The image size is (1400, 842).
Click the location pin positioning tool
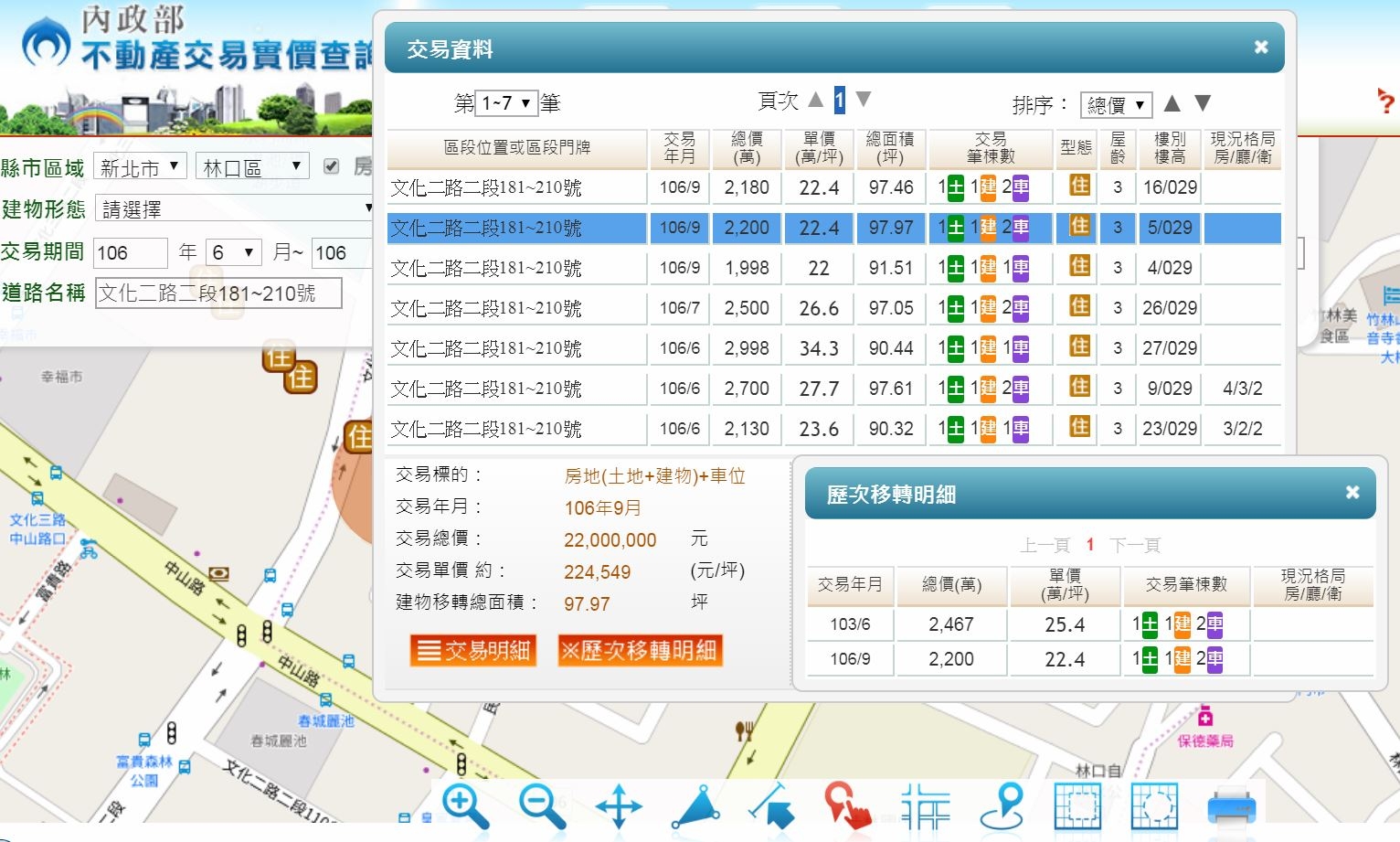pyautogui.click(x=1002, y=806)
